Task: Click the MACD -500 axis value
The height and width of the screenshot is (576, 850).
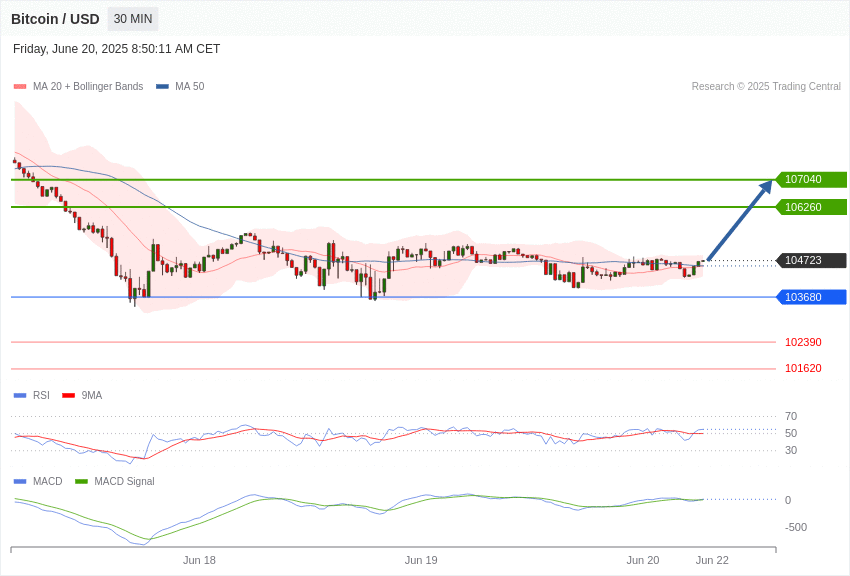Action: [796, 527]
